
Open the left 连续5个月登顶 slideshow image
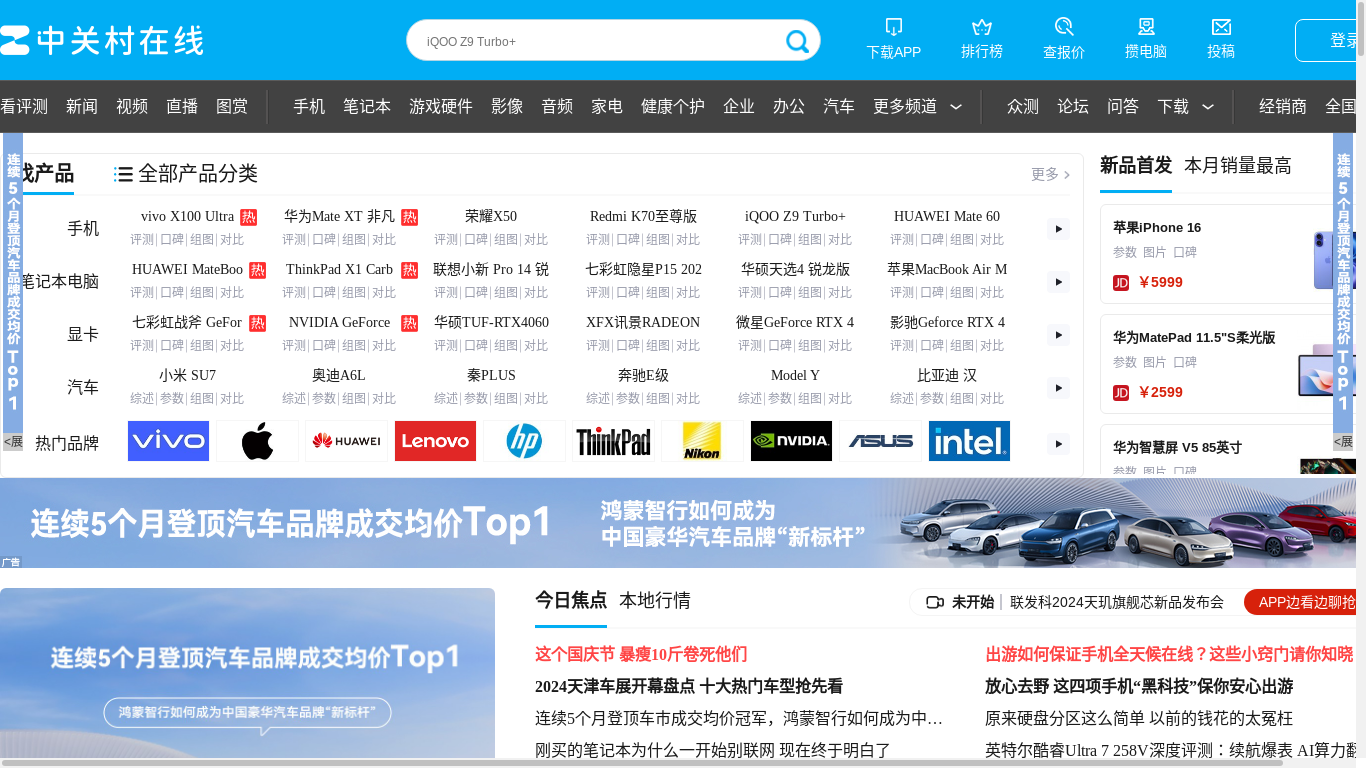[x=247, y=673]
